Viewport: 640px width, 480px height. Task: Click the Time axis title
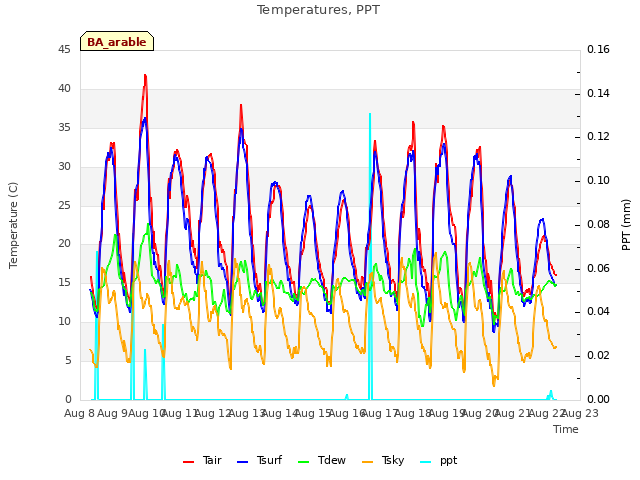[566, 429]
